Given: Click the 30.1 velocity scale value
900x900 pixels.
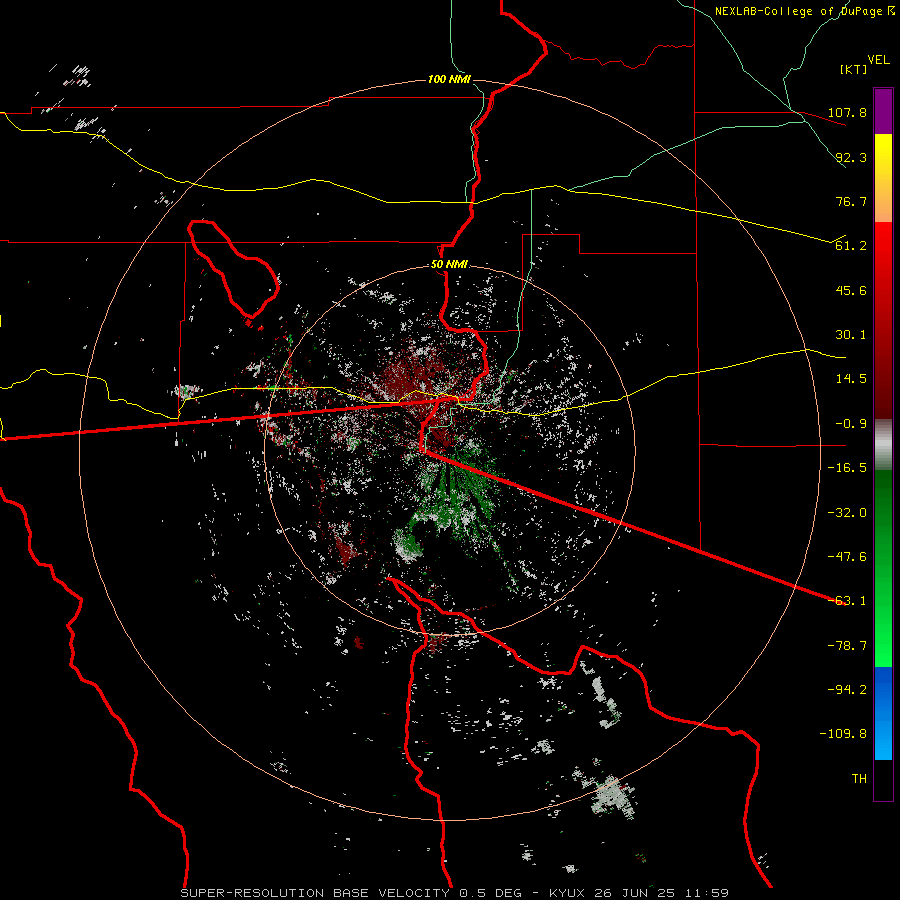Looking at the screenshot, I should coord(851,335).
